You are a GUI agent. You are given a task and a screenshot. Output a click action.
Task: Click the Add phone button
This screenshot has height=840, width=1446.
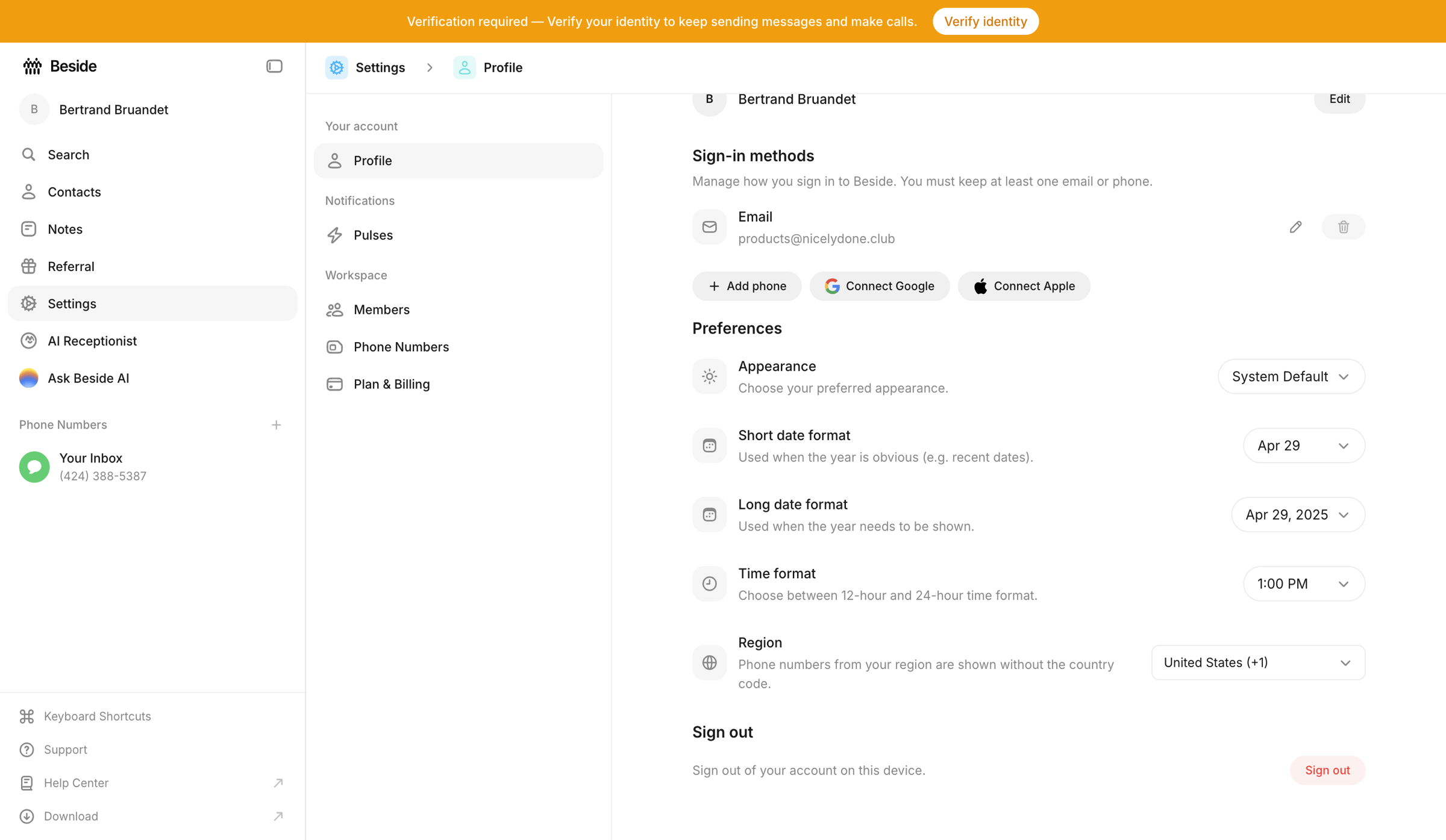[746, 286]
